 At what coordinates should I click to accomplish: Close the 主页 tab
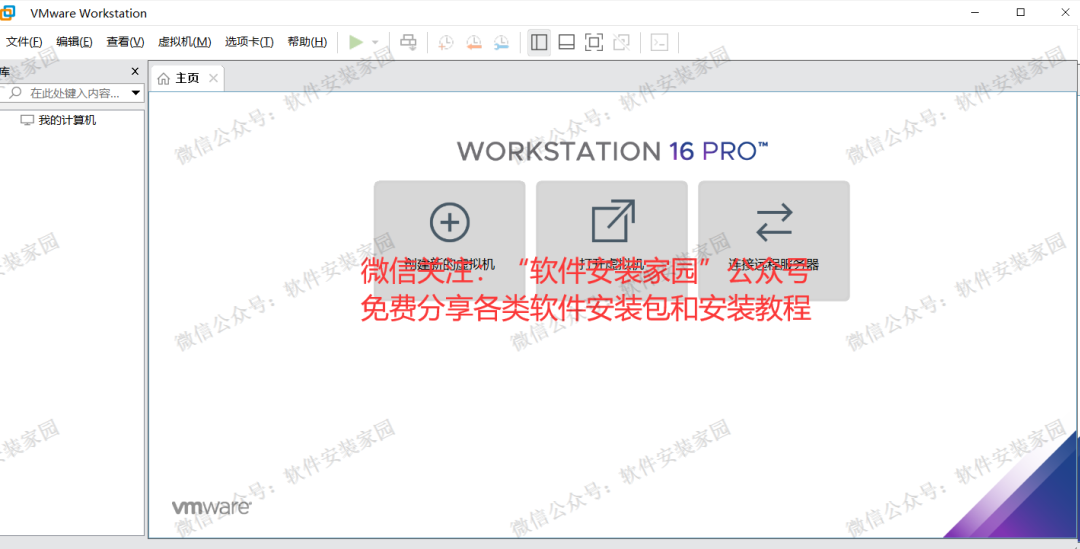pos(214,79)
